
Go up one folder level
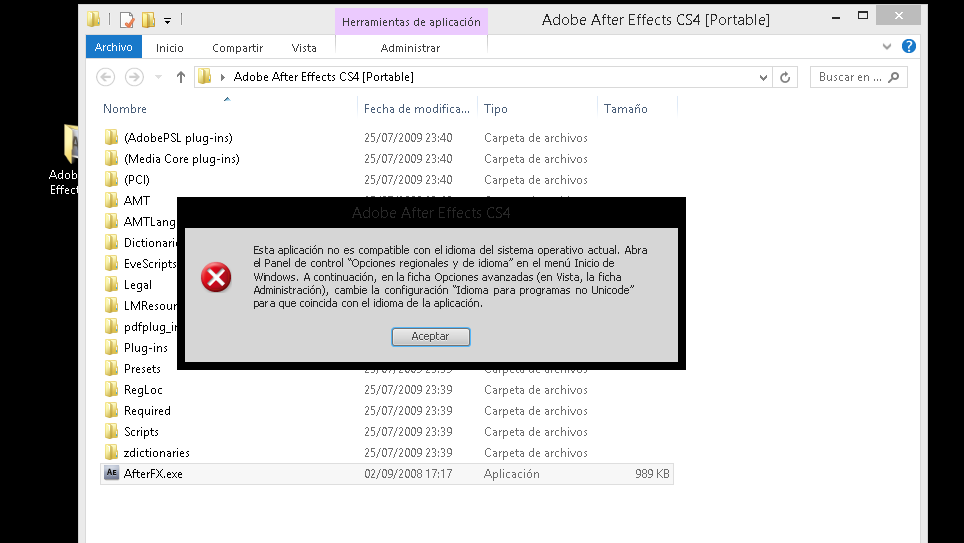click(x=181, y=77)
